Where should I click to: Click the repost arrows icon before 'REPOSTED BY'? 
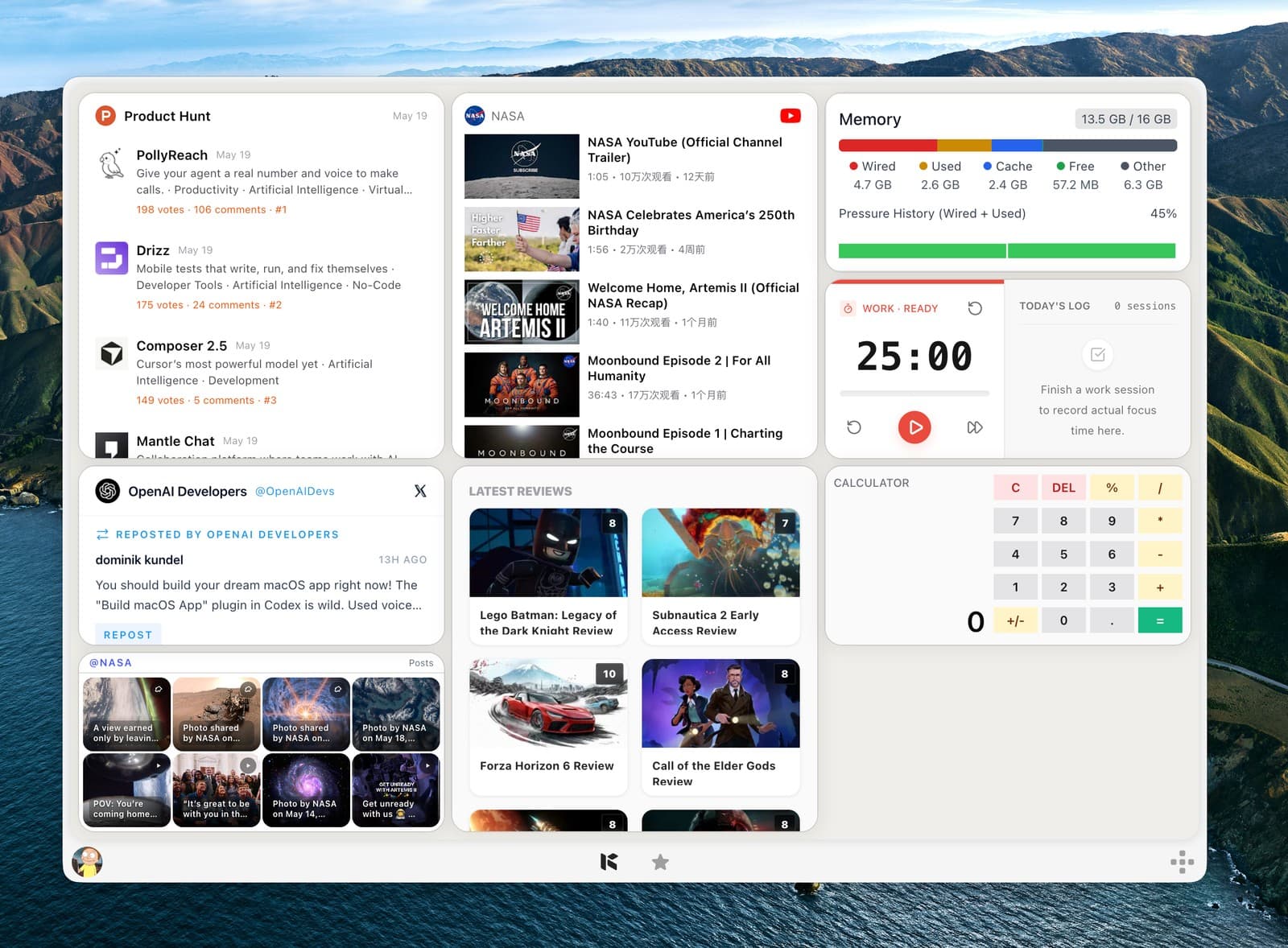[x=102, y=534]
